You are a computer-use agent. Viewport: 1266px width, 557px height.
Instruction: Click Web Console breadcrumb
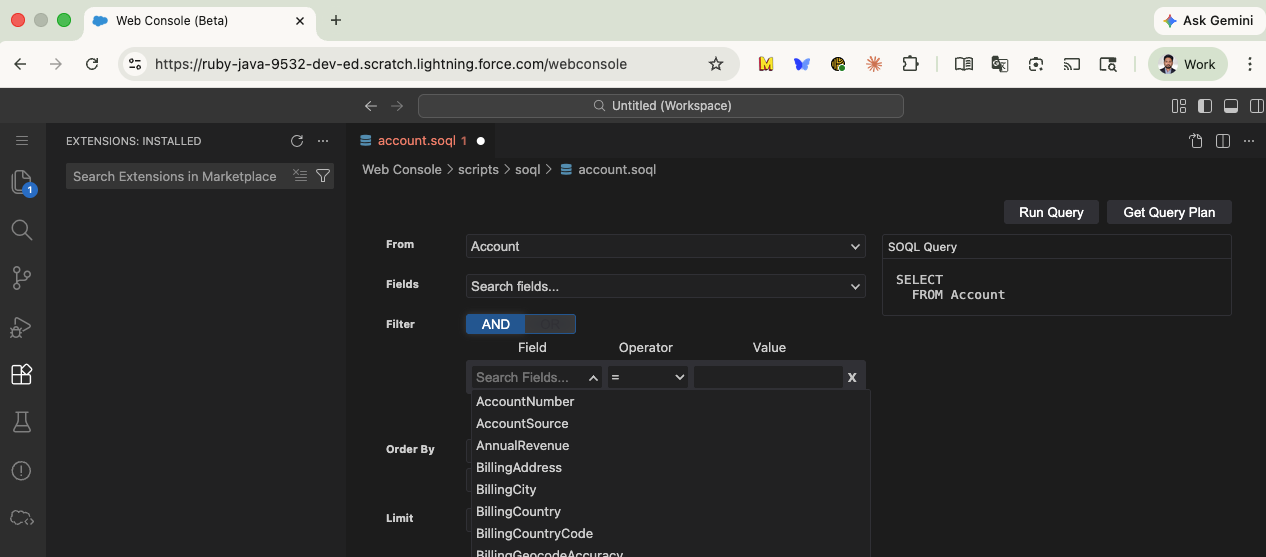tap(401, 169)
